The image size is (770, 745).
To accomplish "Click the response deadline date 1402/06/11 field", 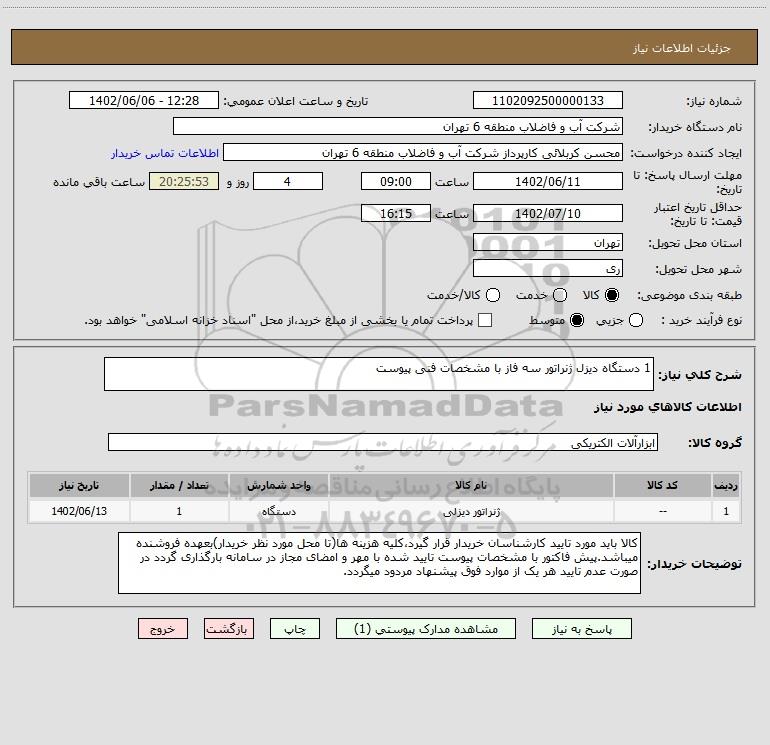I will [x=548, y=181].
